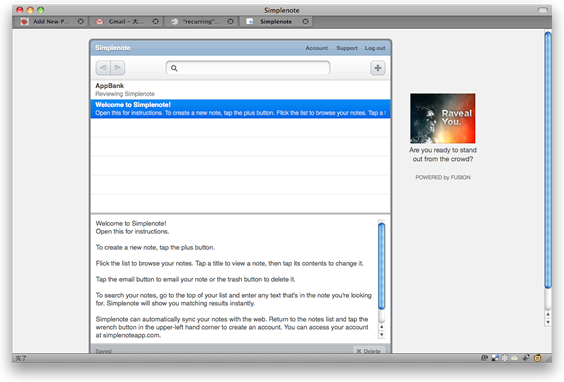The image size is (564, 382).
Task: Click the note editor scroll down arrow
Action: pyautogui.click(x=382, y=335)
